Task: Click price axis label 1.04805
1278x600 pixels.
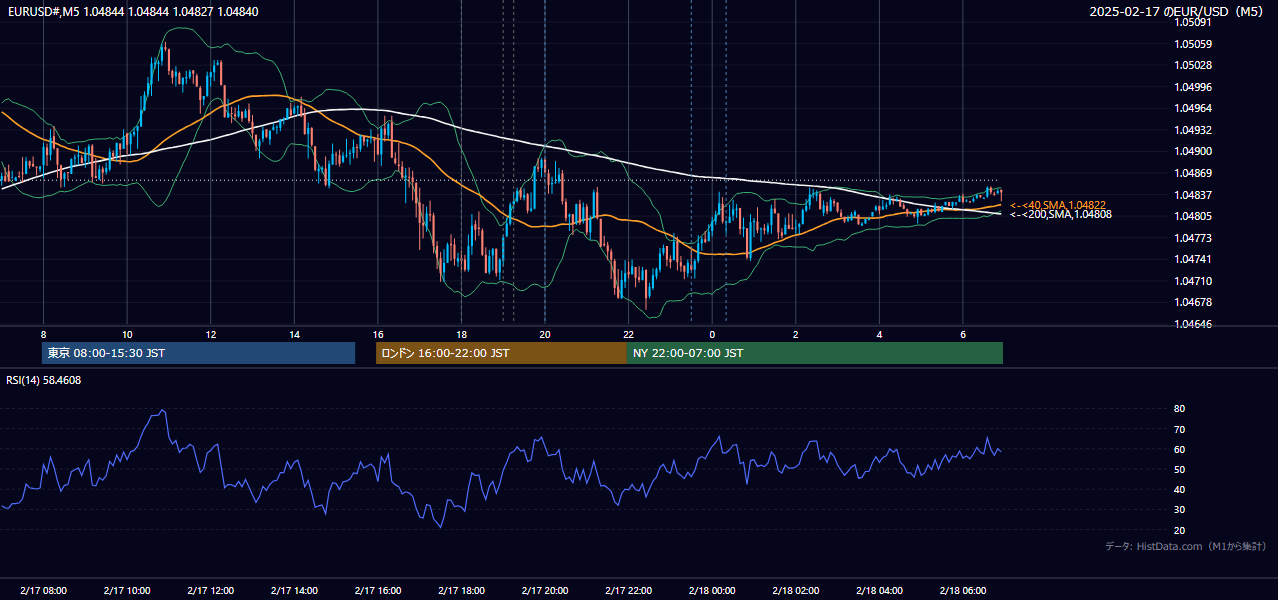Action: [x=1193, y=216]
